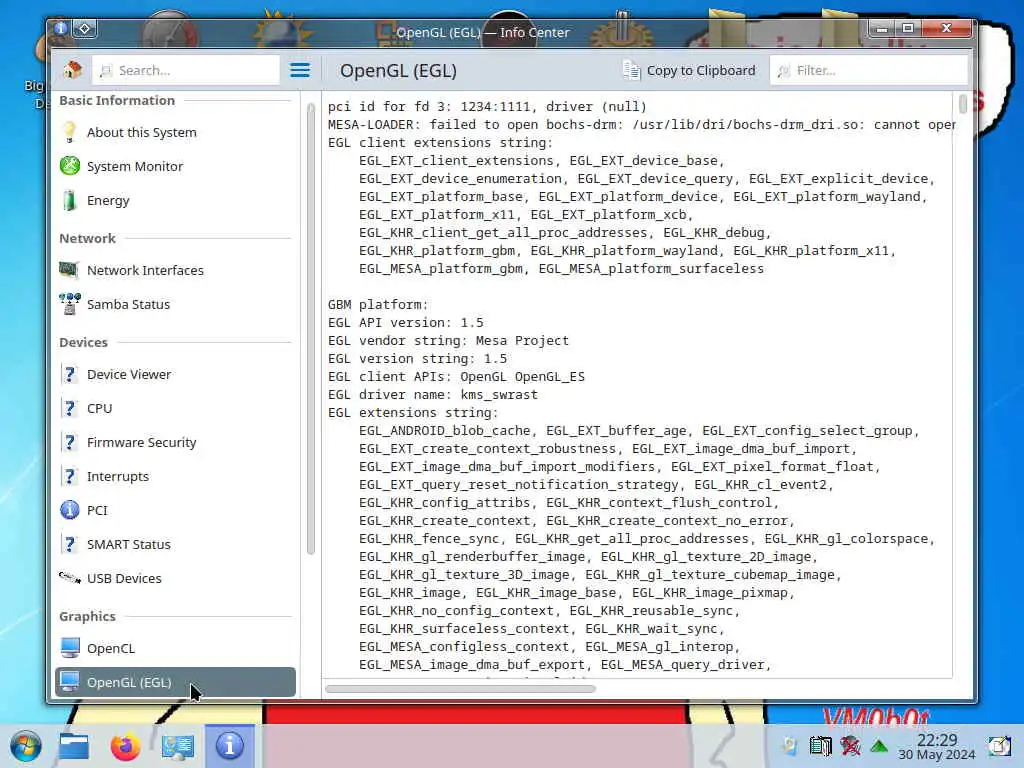Open SMART Status page
Viewport: 1024px width, 768px height.
pyautogui.click(x=175, y=543)
